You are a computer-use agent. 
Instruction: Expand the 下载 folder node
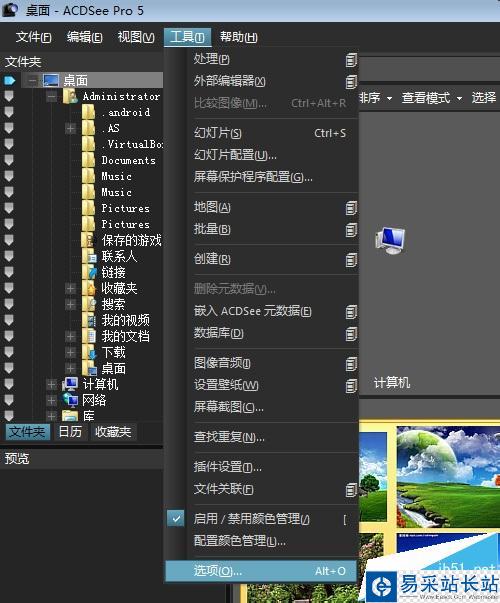pos(70,352)
